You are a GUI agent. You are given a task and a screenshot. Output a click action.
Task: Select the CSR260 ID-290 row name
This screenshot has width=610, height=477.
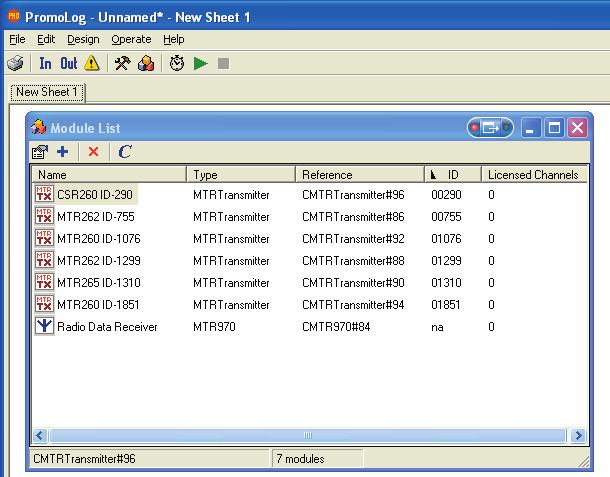click(x=95, y=194)
